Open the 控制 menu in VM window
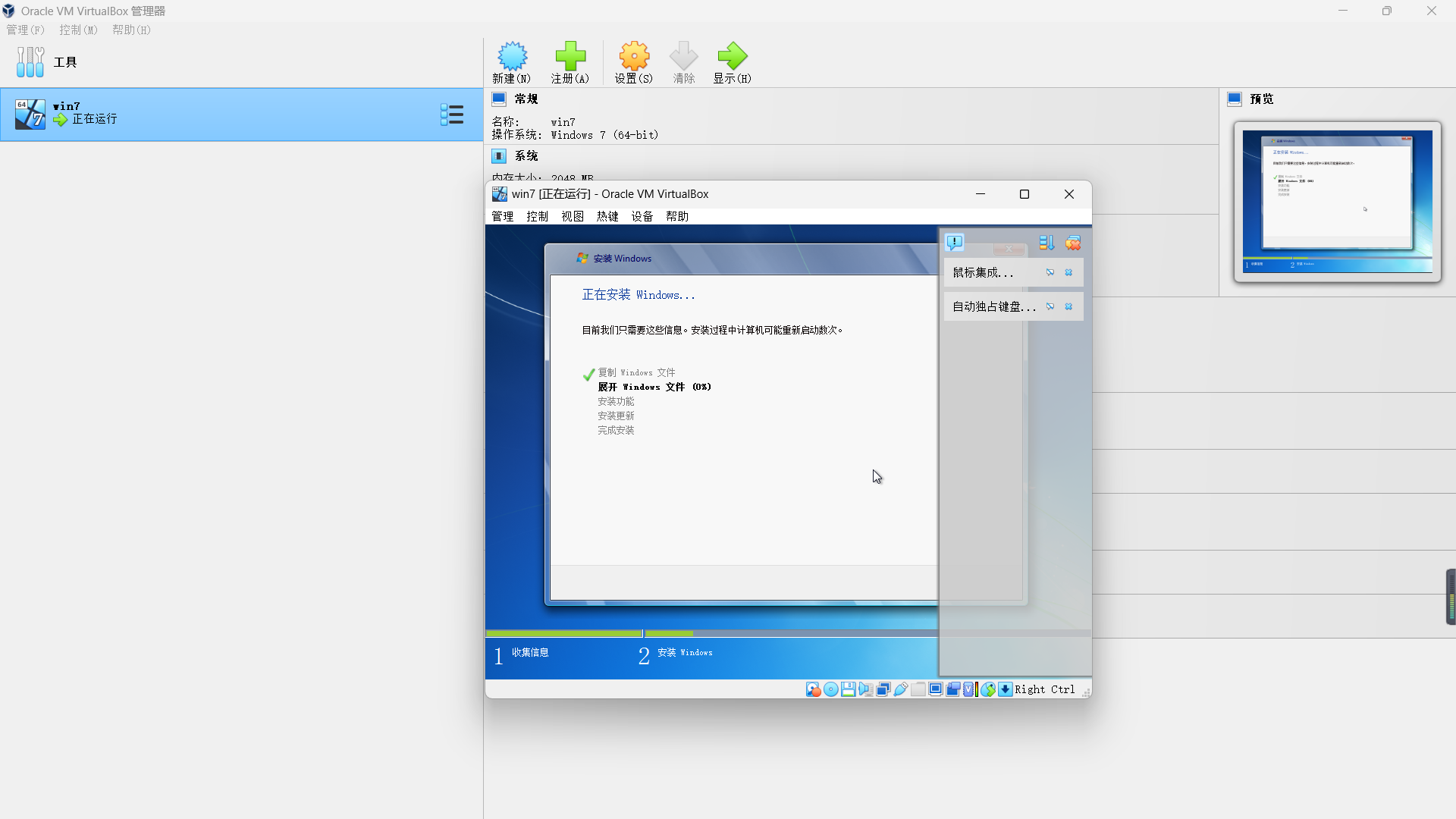 tap(538, 216)
